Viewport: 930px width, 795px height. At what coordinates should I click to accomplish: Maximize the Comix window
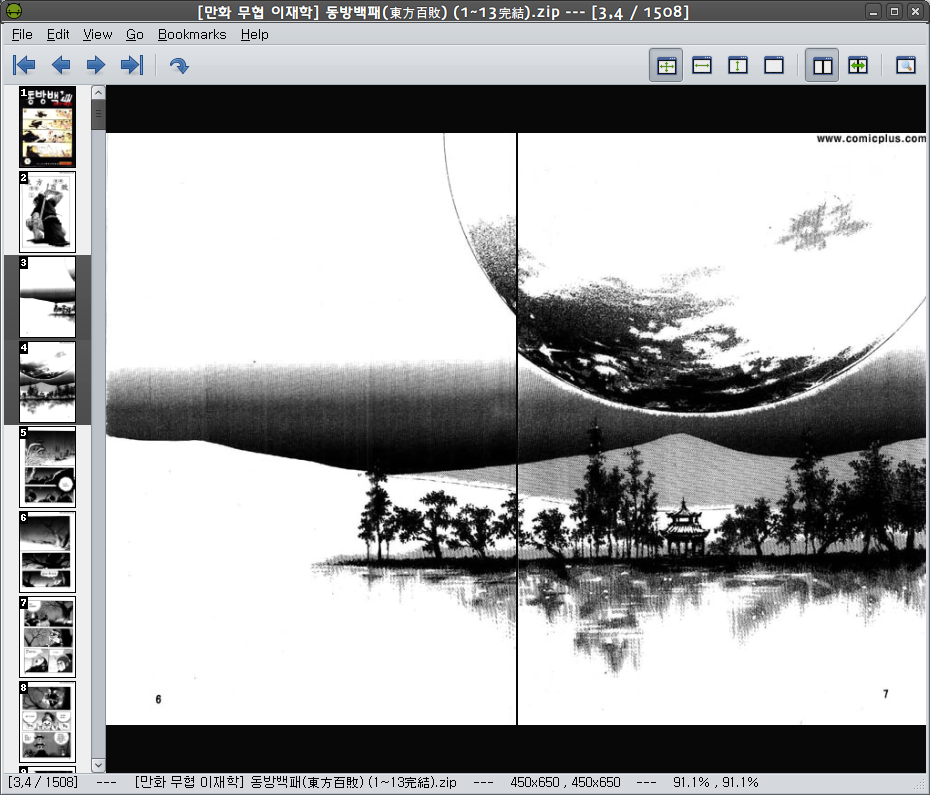tap(894, 11)
